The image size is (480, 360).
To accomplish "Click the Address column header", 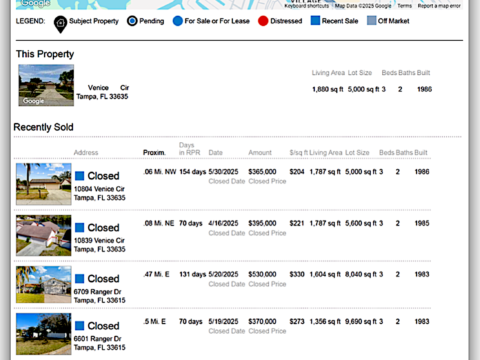I will [x=86, y=152].
